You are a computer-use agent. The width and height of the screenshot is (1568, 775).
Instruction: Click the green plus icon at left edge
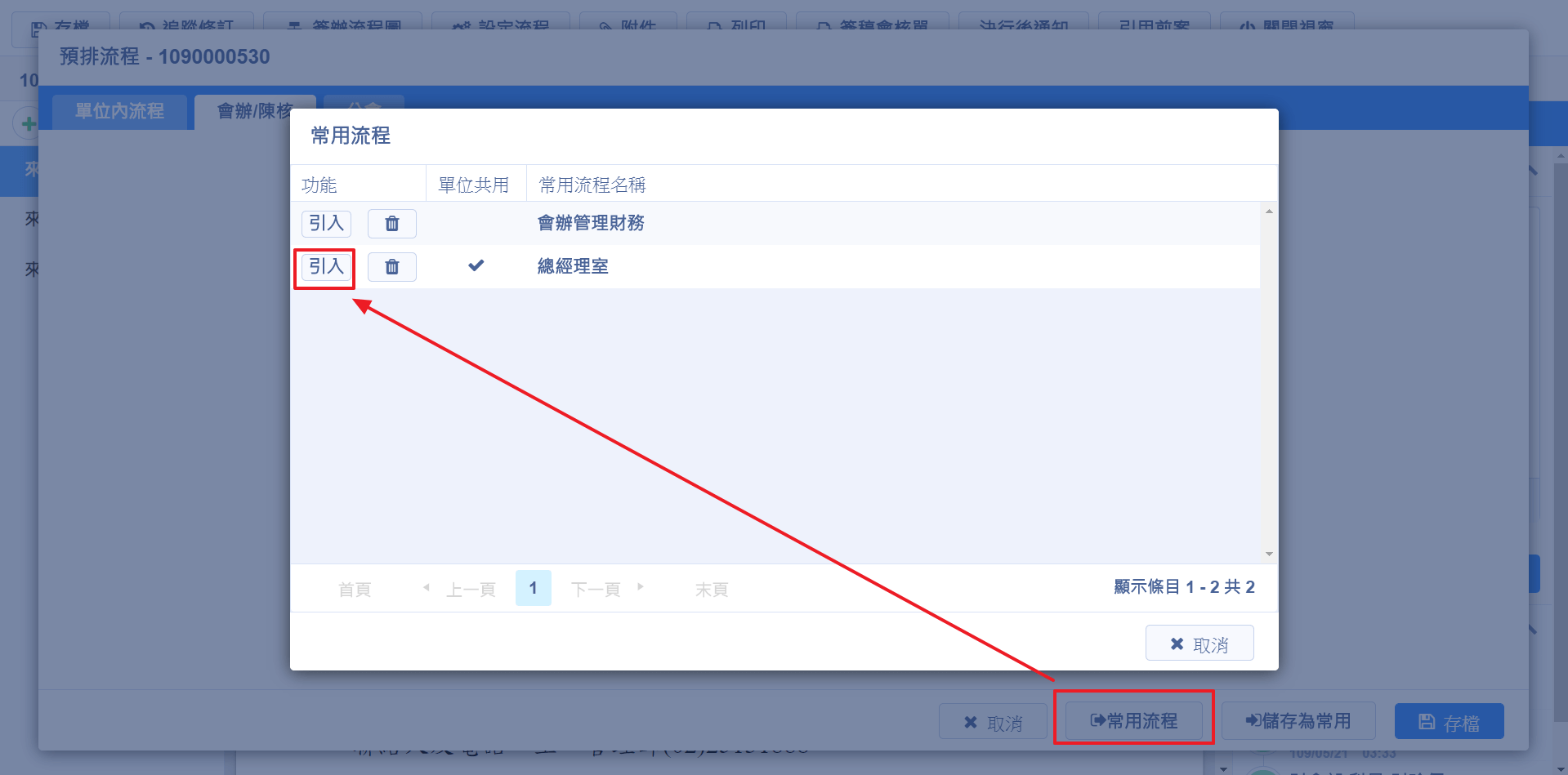(x=29, y=124)
